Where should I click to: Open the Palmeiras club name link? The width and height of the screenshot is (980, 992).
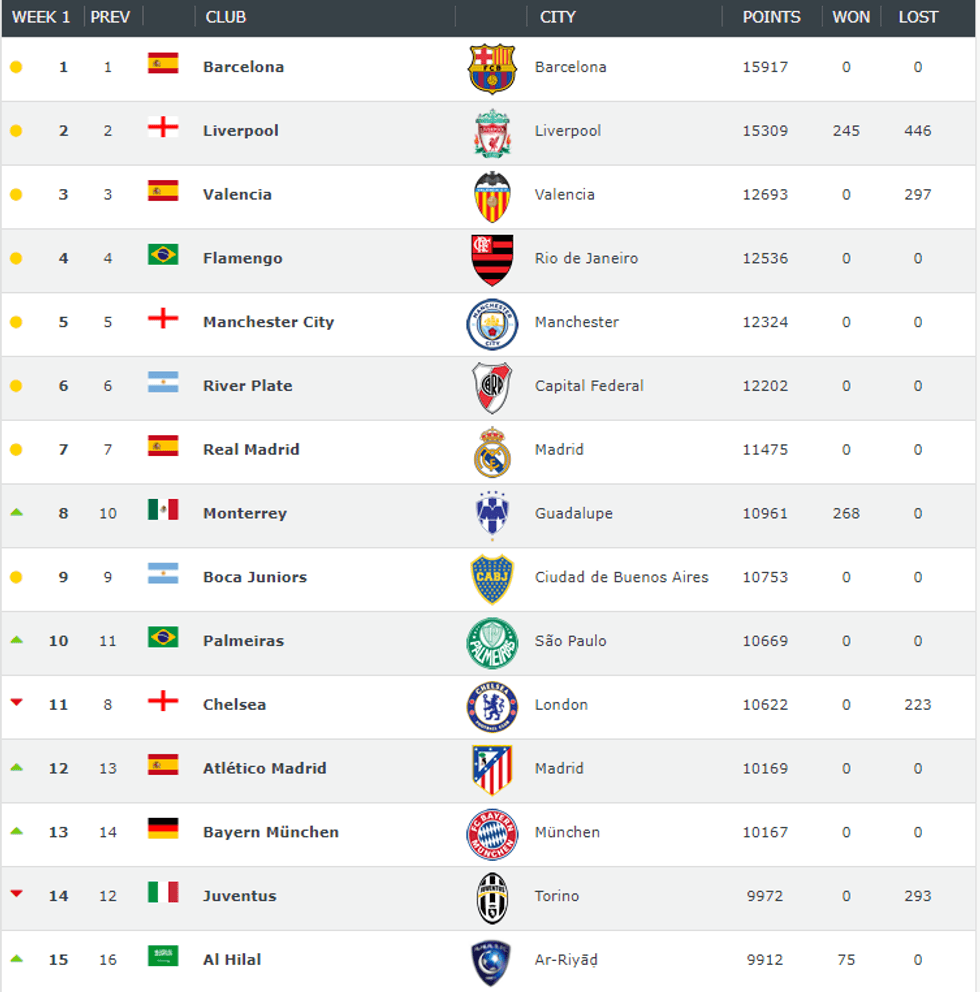(243, 641)
